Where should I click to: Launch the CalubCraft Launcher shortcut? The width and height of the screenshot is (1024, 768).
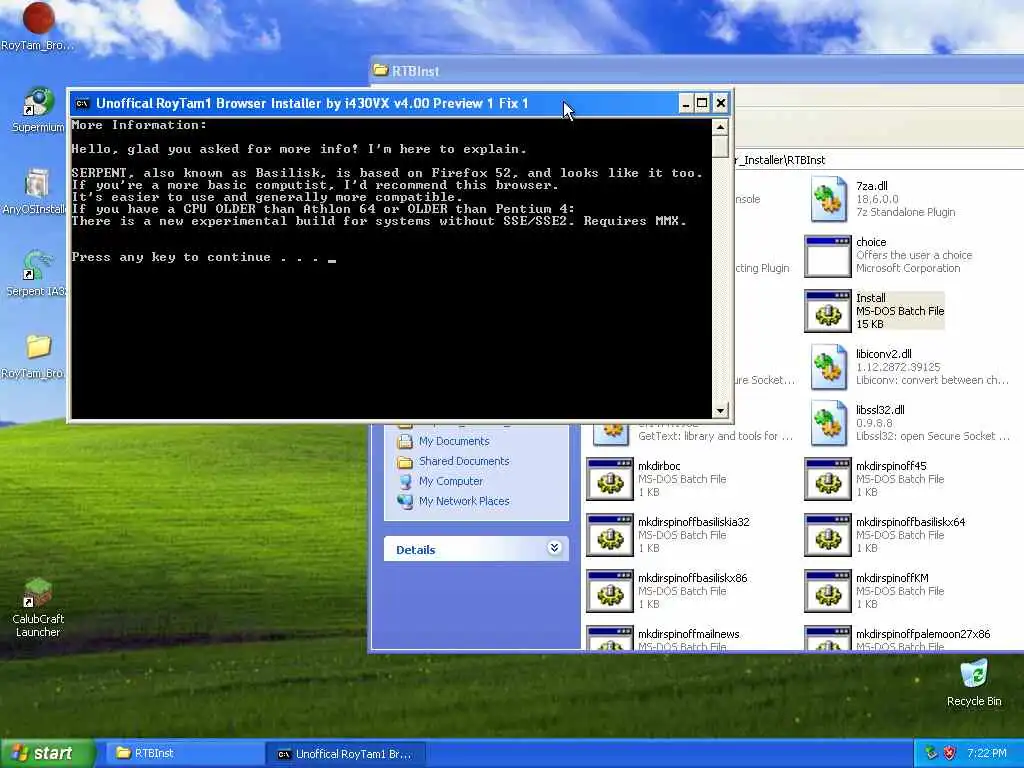click(38, 593)
